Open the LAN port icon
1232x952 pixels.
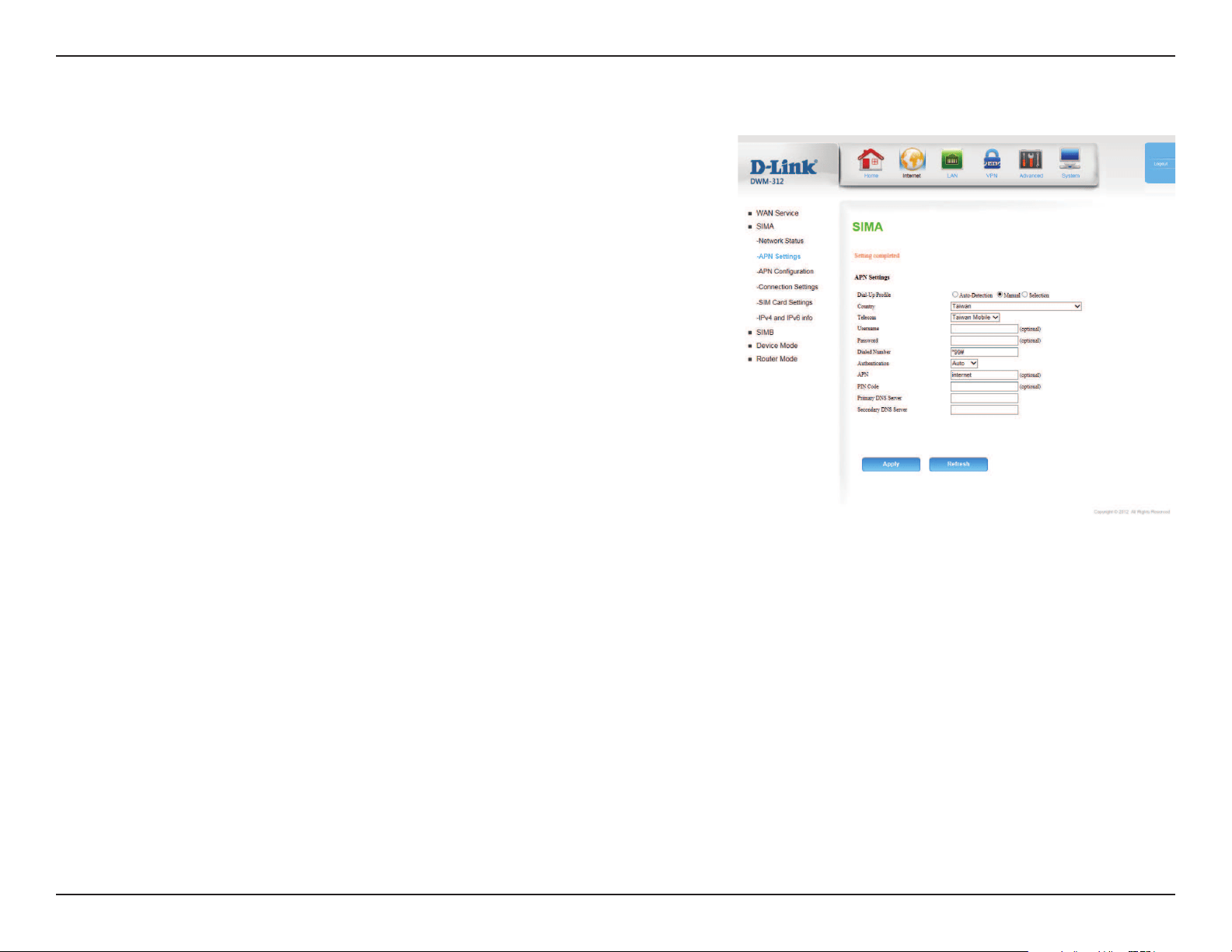pyautogui.click(x=952, y=163)
